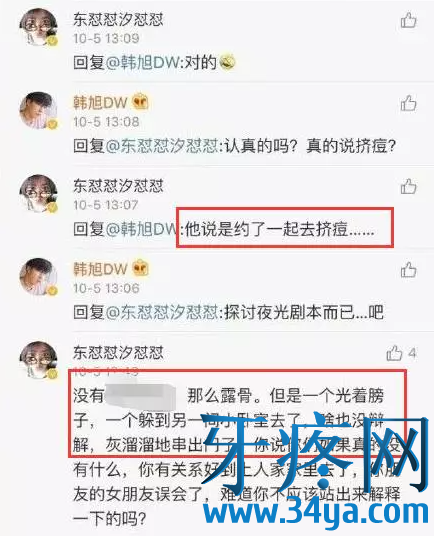The image size is (434, 536).
Task: Open the crown badge next to 韩旭DW at 13:06
Action: (140, 268)
